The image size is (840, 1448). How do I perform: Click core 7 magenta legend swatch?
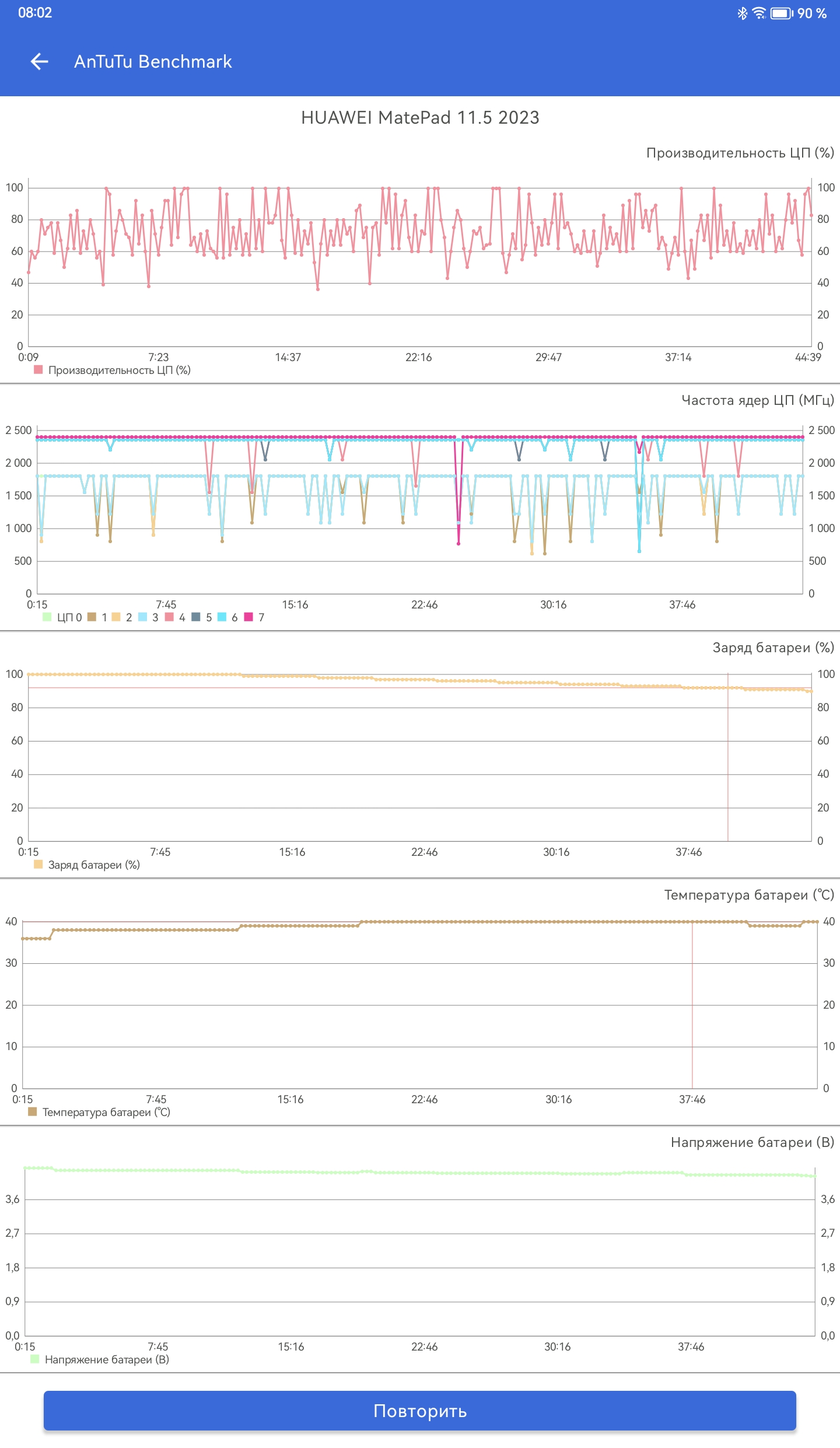pyautogui.click(x=249, y=617)
